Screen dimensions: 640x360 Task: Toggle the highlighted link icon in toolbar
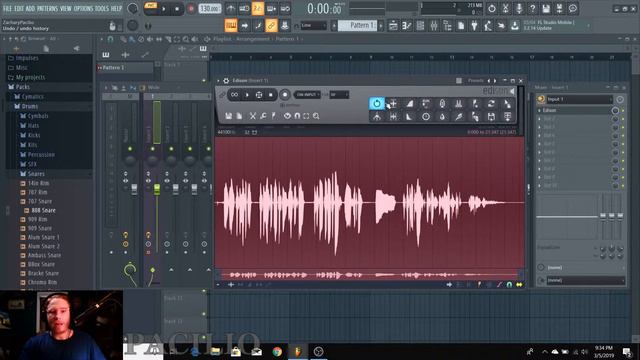coord(271,26)
